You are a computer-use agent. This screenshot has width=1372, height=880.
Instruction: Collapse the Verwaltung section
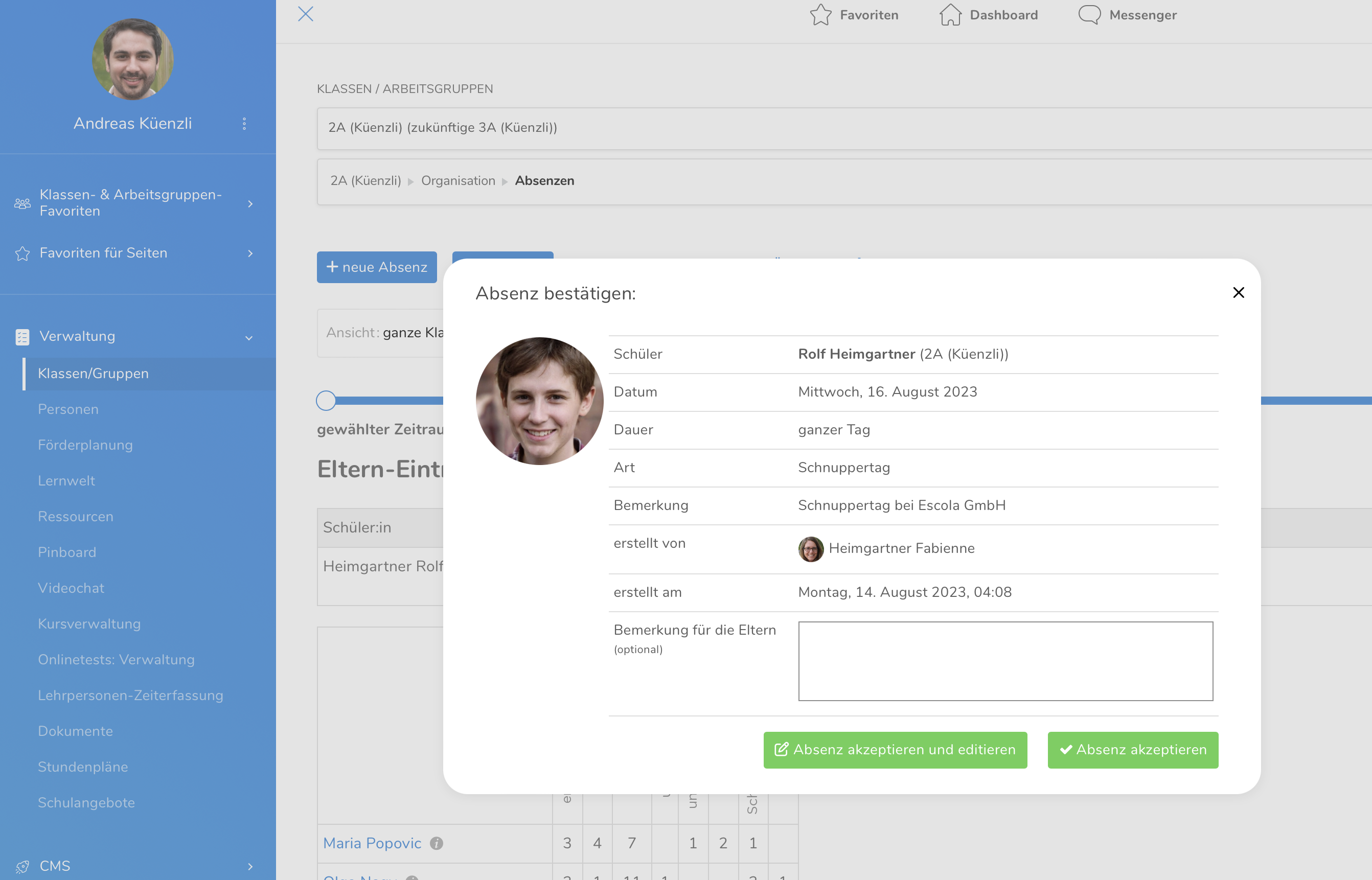138,337
